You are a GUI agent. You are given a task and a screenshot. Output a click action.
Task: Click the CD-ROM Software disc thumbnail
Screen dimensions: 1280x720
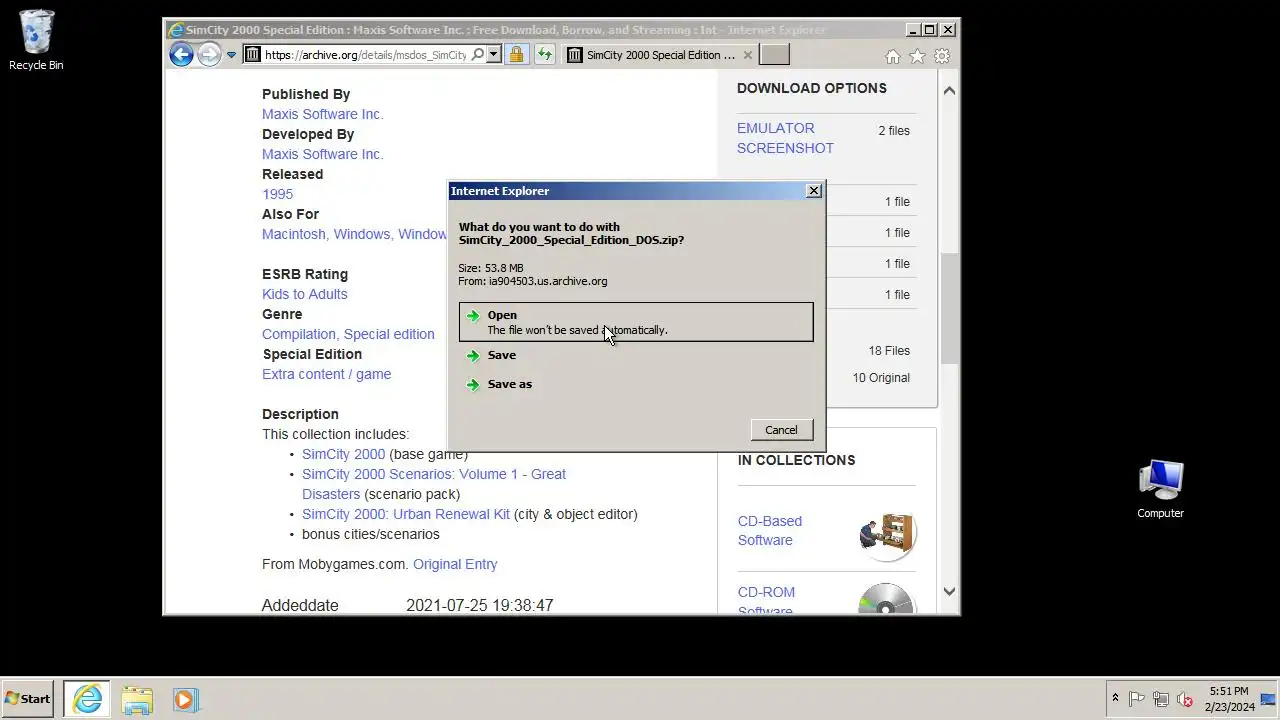coord(887,598)
